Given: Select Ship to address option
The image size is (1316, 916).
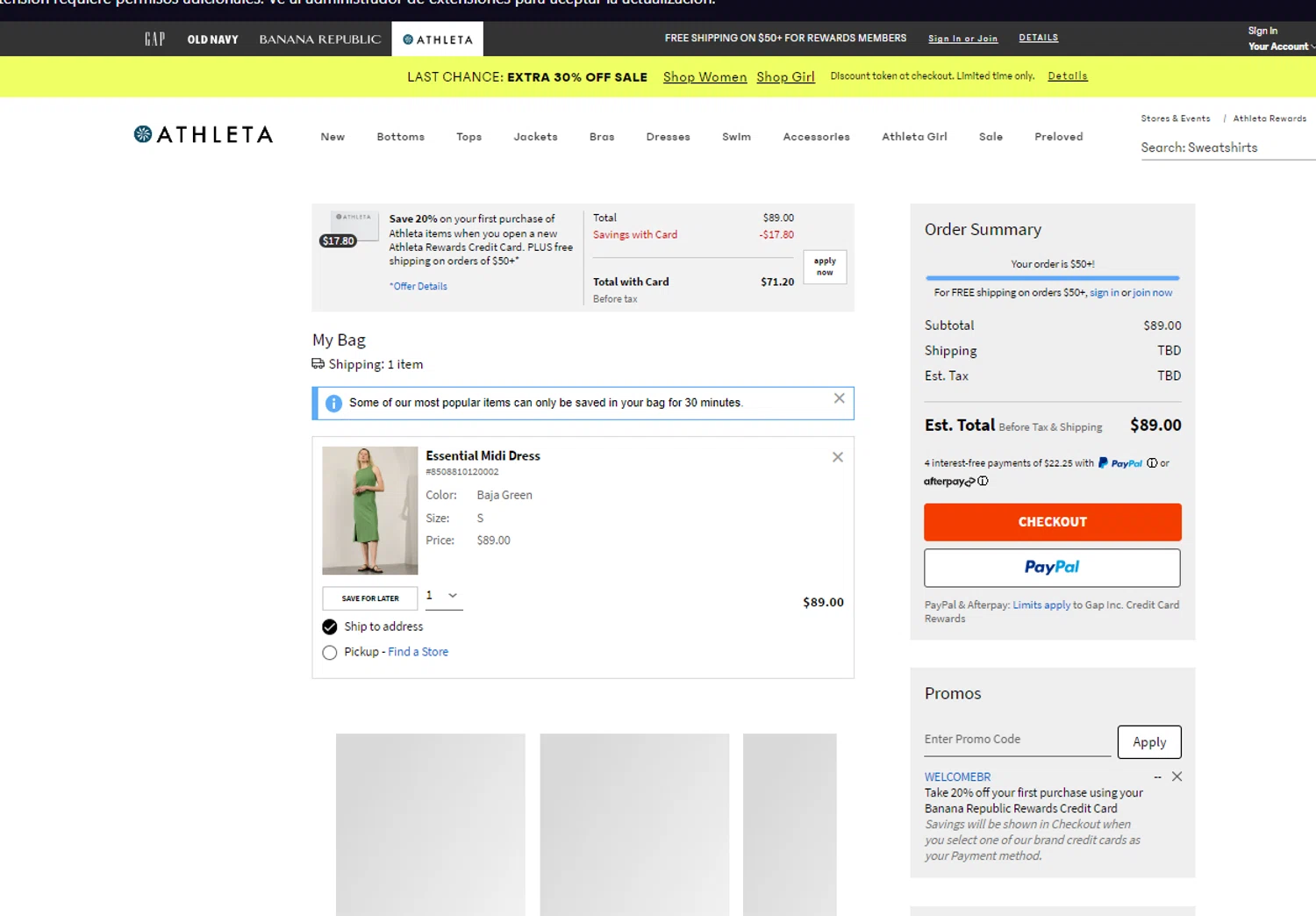Looking at the screenshot, I should coord(330,626).
